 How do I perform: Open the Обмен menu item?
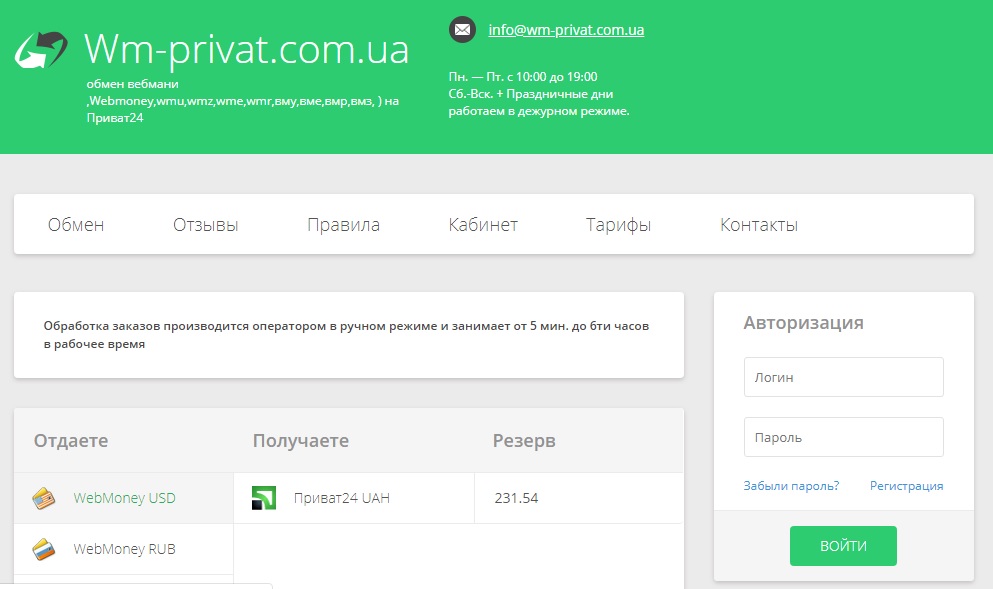coord(76,225)
